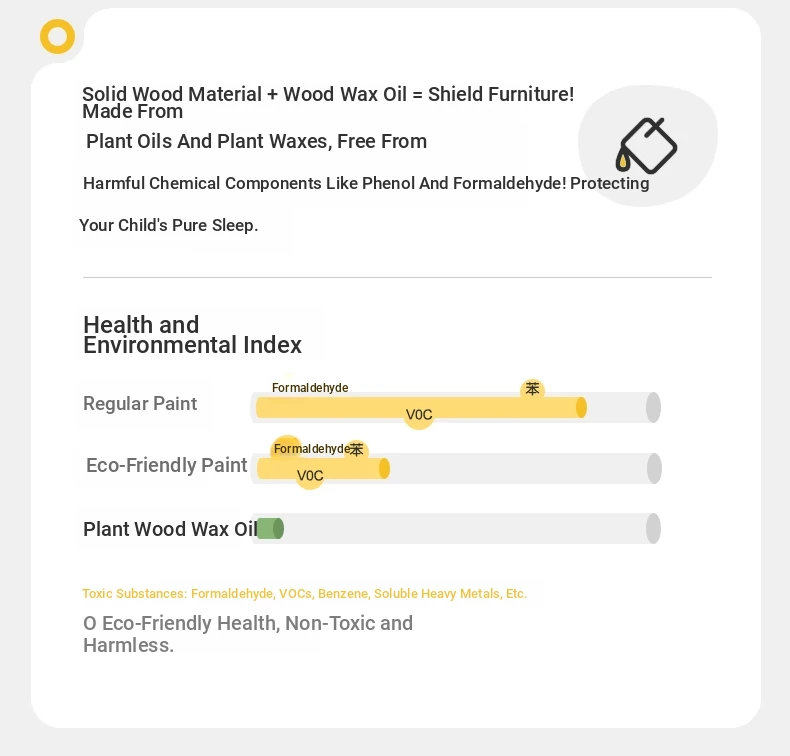Image resolution: width=790 pixels, height=756 pixels.
Task: Select the Plant Wood Wax Oil label
Action: [x=170, y=529]
